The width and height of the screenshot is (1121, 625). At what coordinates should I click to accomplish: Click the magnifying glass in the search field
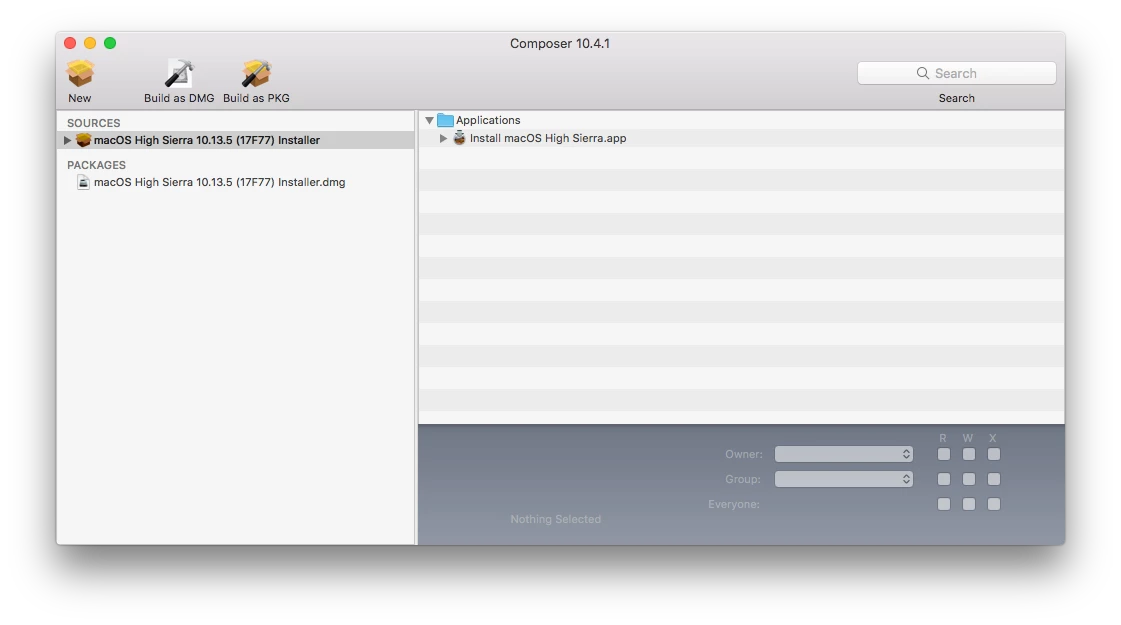tap(923, 73)
